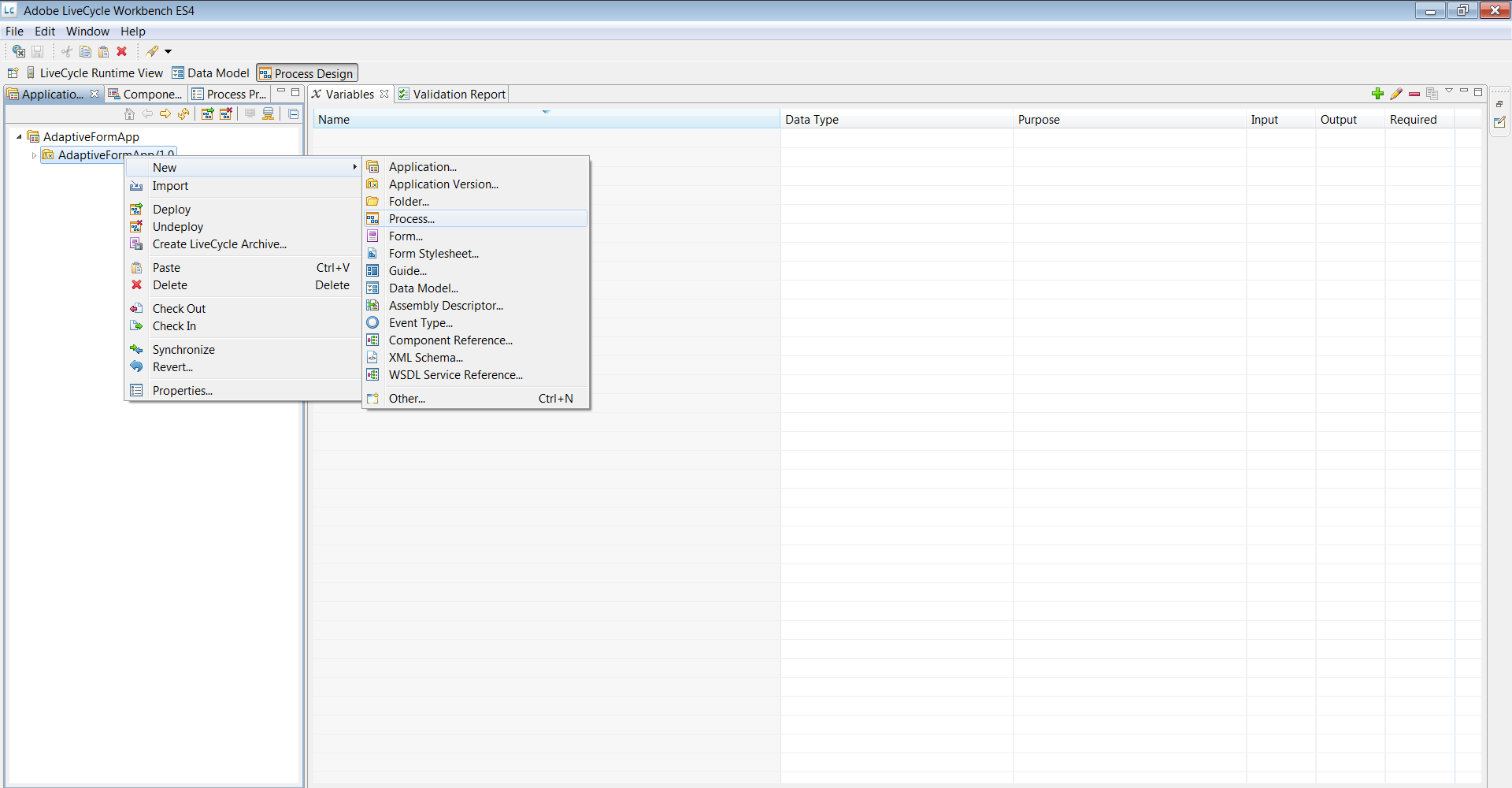This screenshot has width=1512, height=788.
Task: Click the globe logout toolbar icon
Action: (18, 52)
